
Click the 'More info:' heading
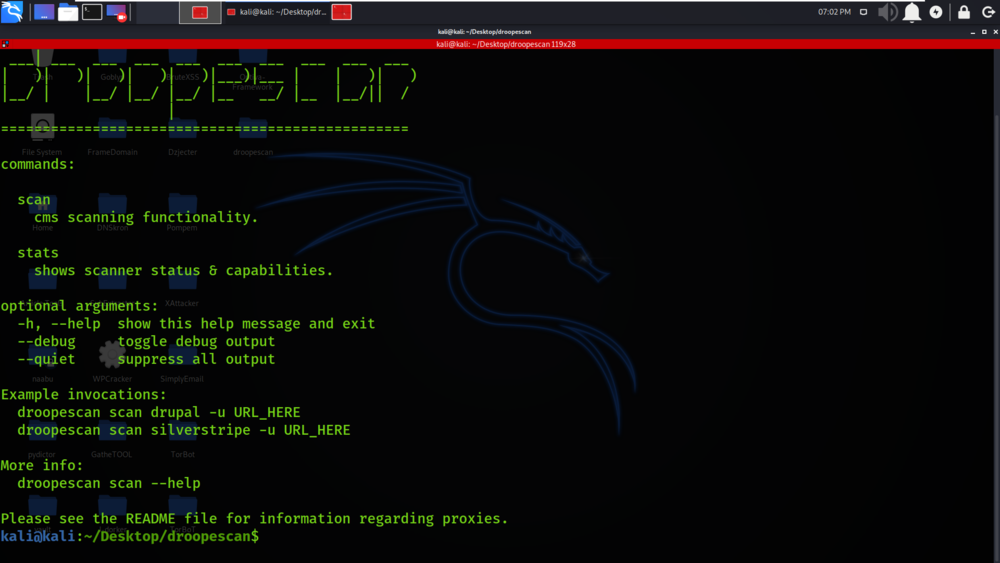point(42,465)
